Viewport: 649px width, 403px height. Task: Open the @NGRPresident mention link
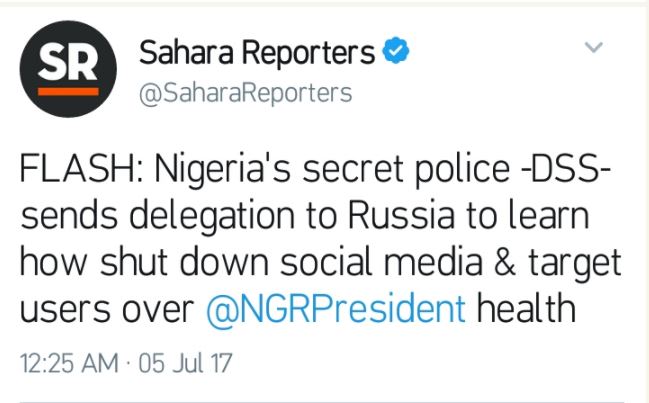[x=336, y=309]
